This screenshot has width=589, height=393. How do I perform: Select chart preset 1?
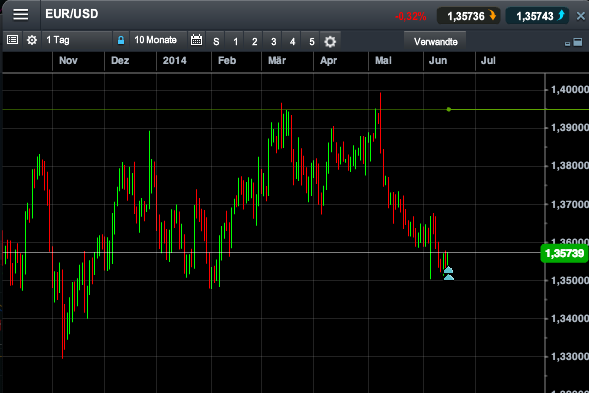coord(236,41)
